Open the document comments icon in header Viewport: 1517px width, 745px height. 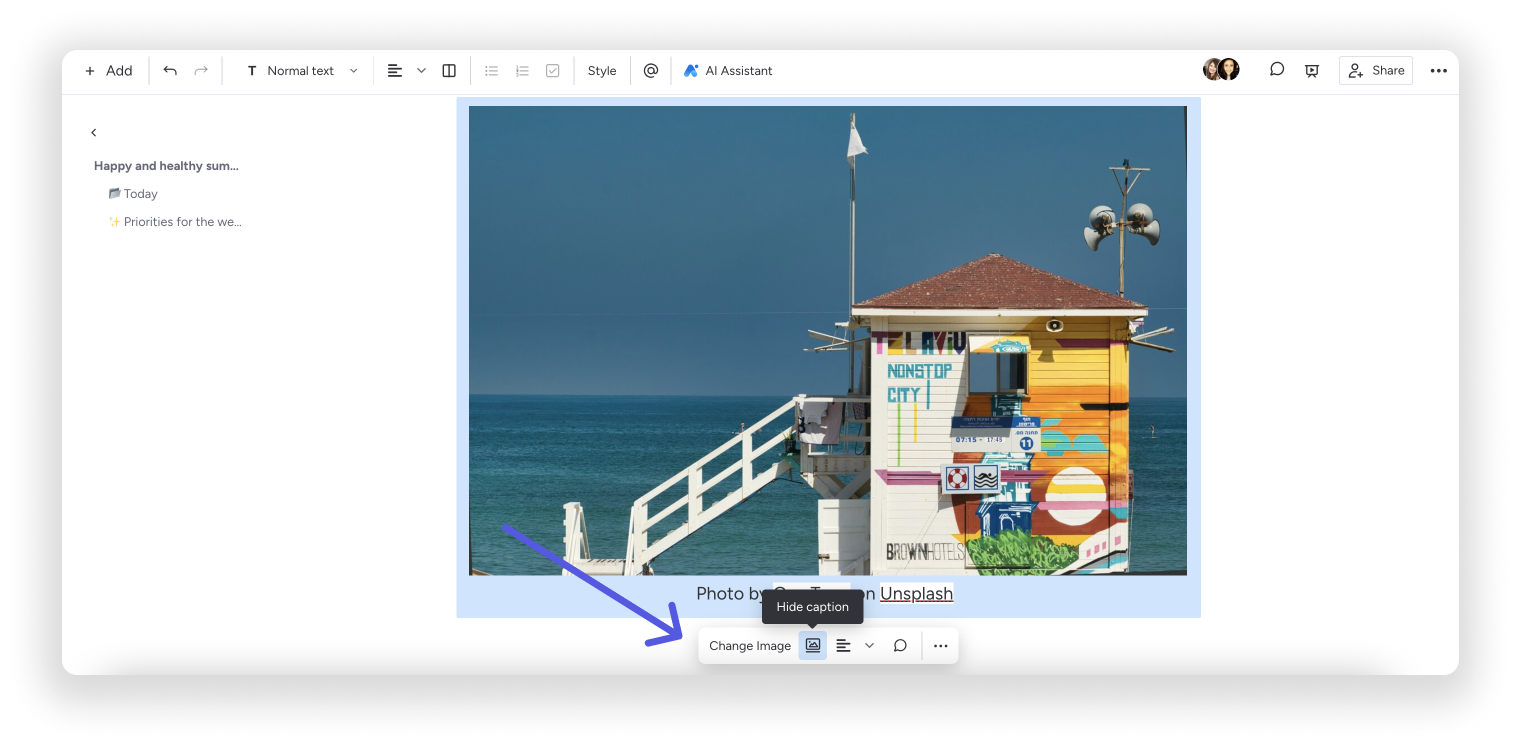point(1277,70)
